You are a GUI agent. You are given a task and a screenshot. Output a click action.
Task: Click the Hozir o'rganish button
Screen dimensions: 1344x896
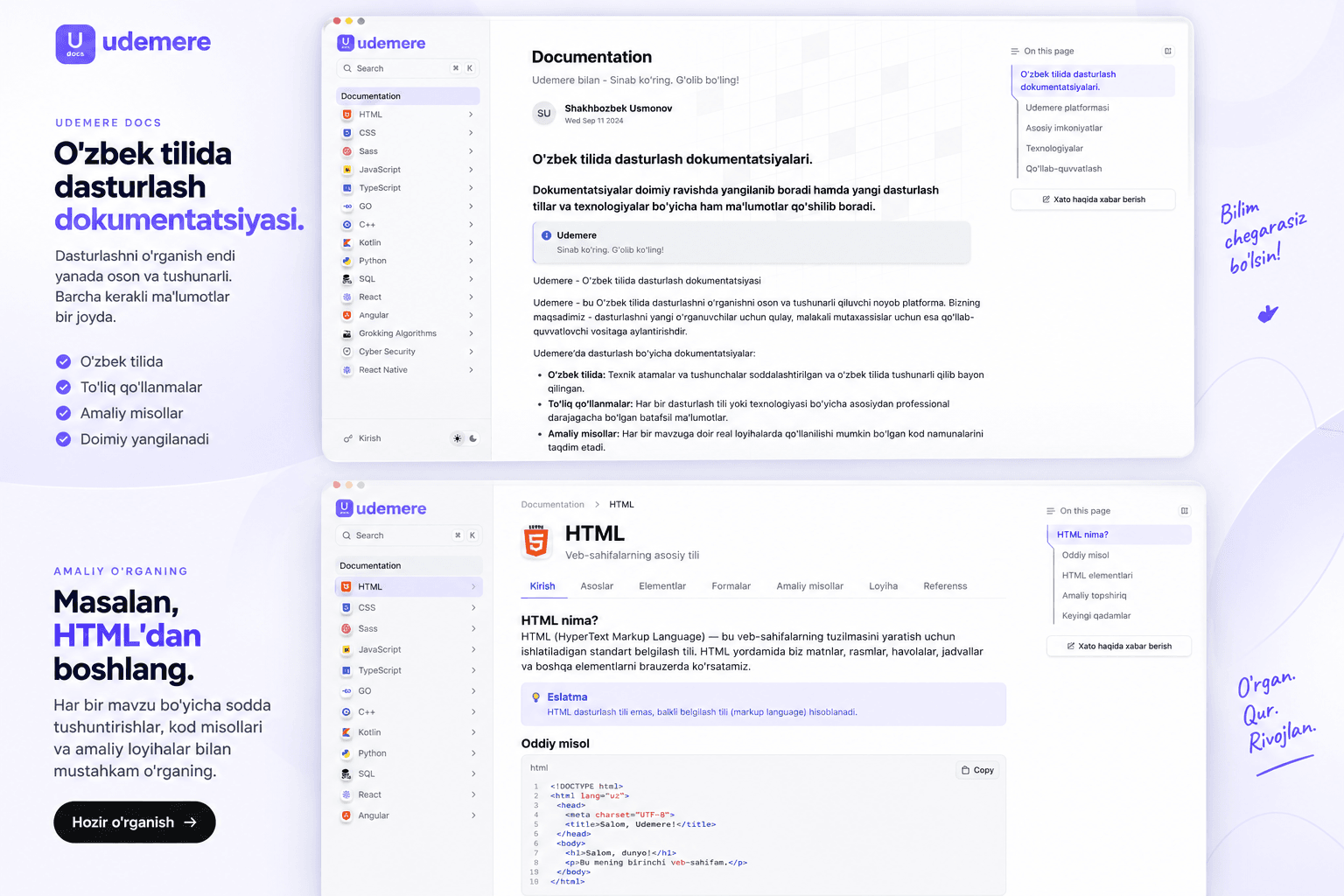[135, 822]
